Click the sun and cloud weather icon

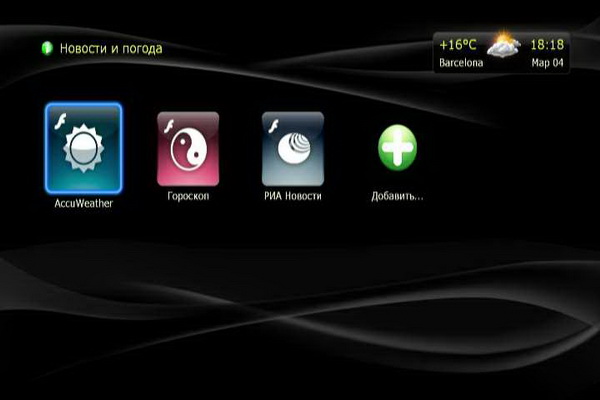click(x=503, y=46)
